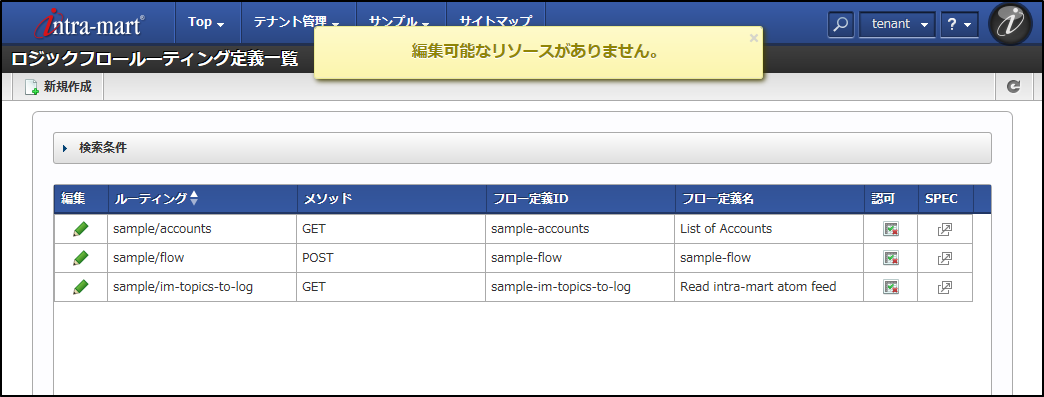Click the refresh icon in the toolbar

point(1013,87)
